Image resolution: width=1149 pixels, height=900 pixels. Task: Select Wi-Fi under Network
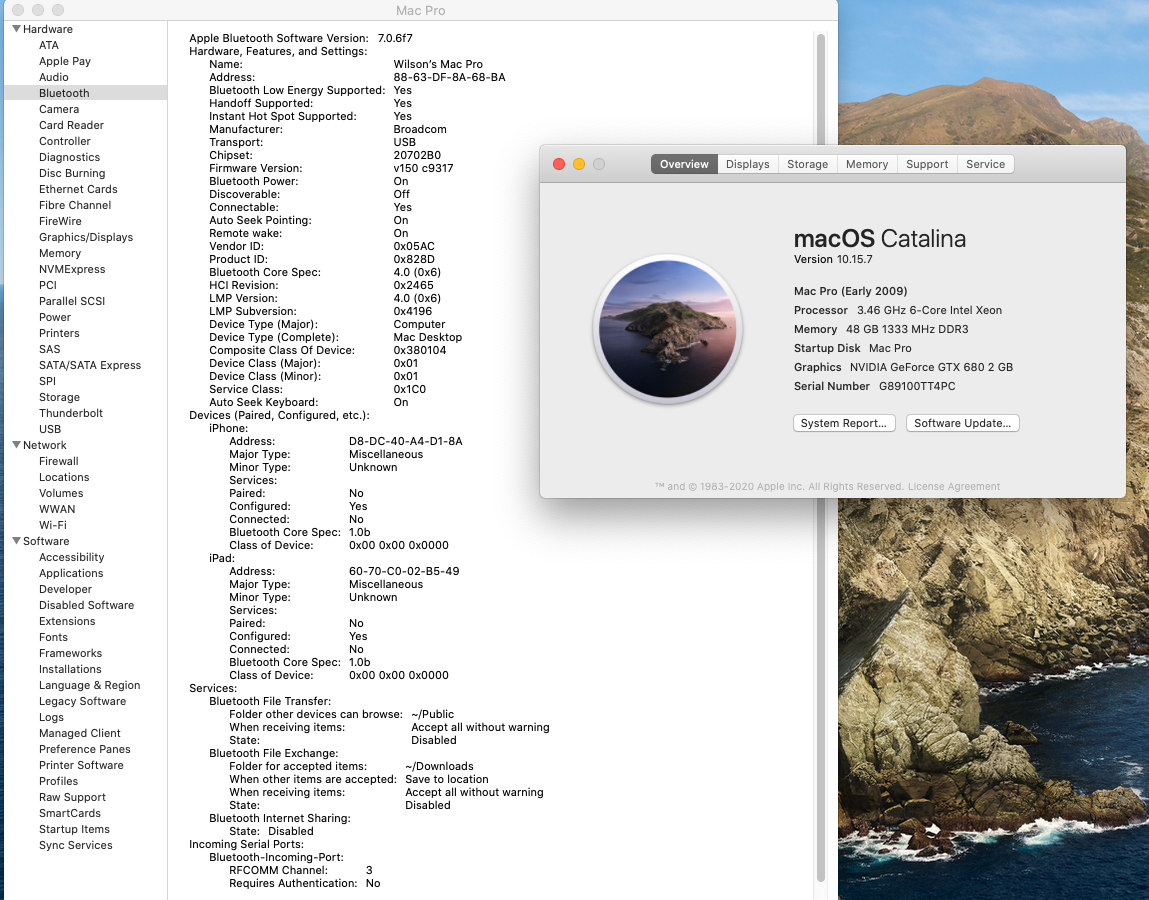tap(53, 525)
